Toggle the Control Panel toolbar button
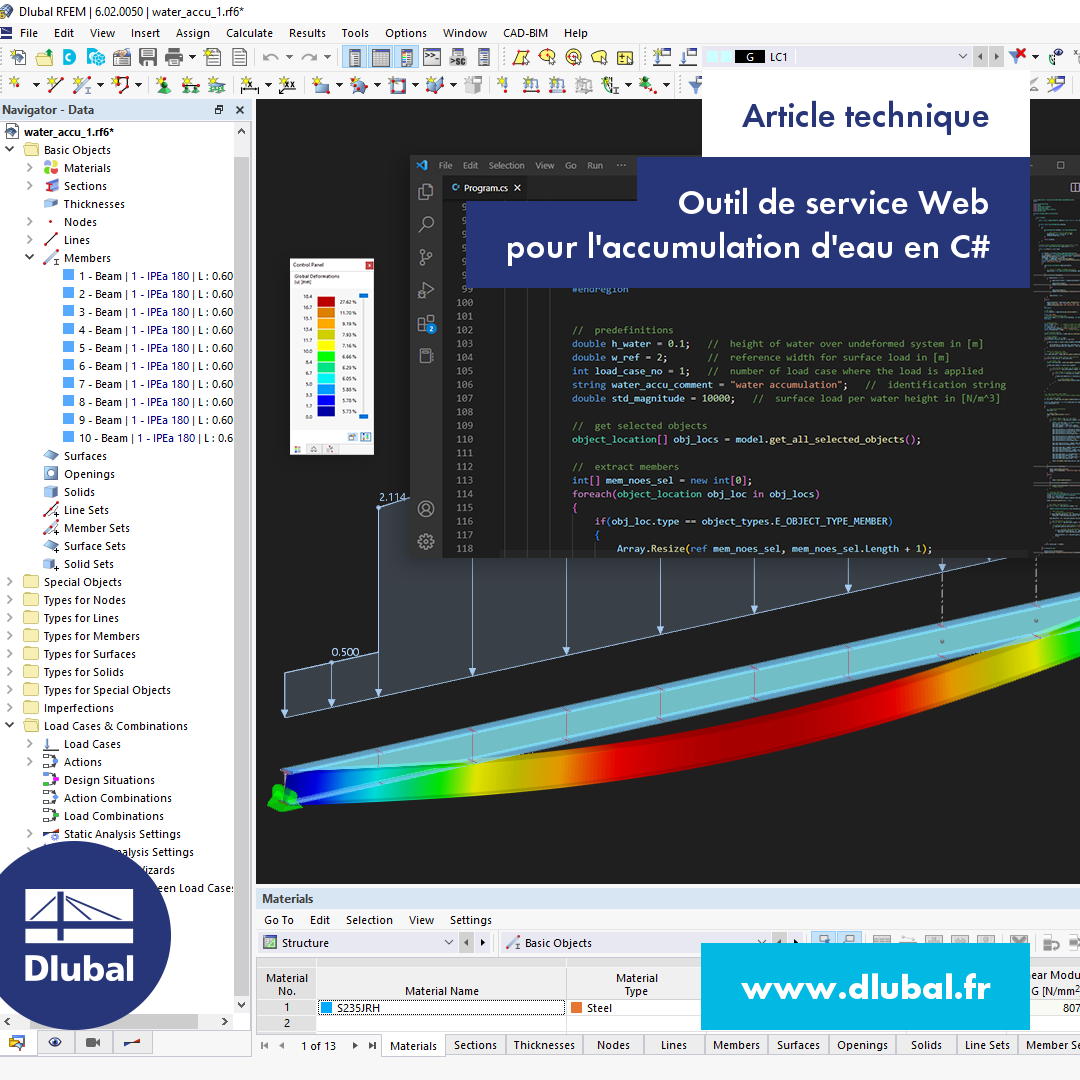 407,57
